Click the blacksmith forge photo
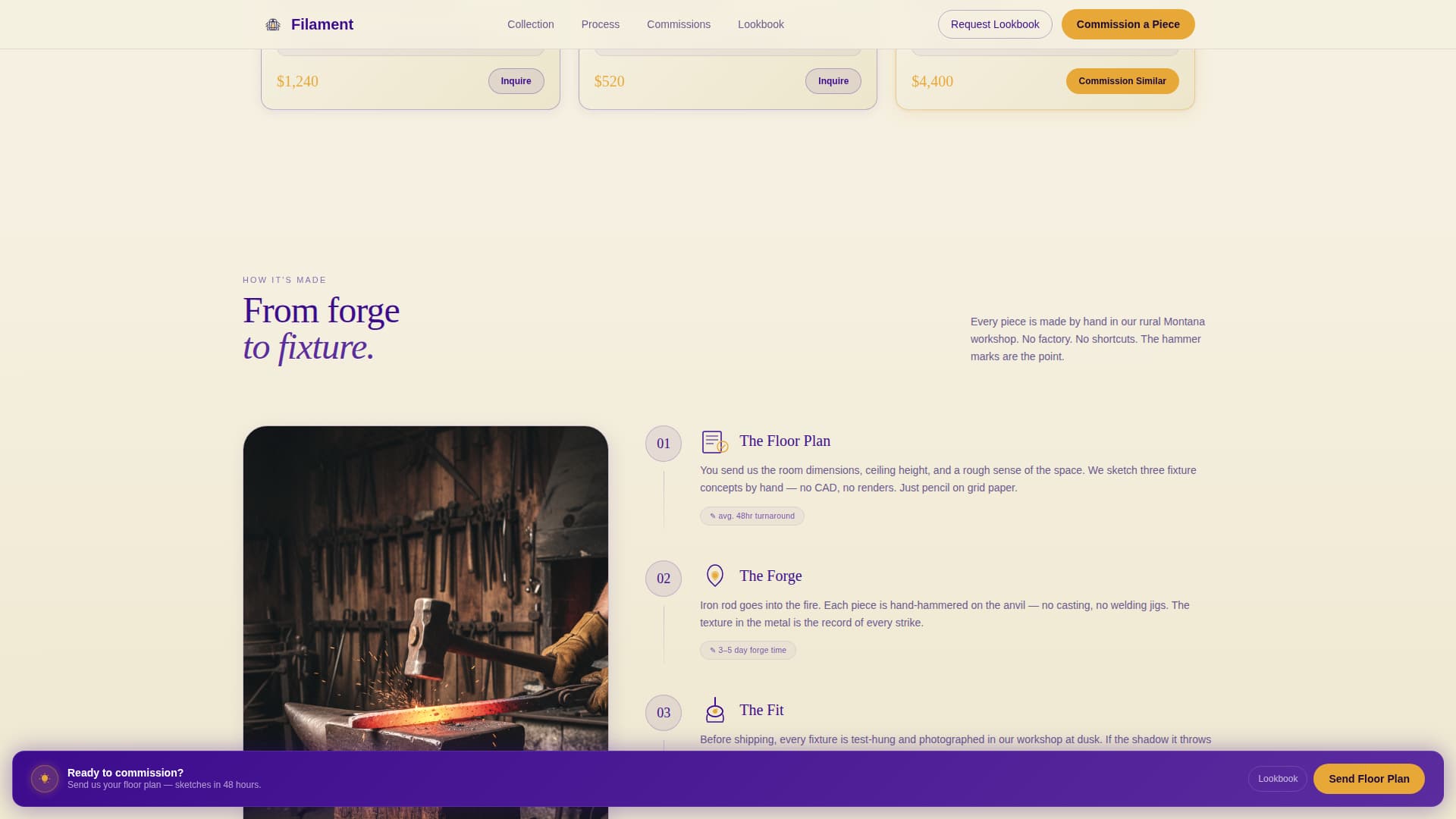 click(x=425, y=588)
